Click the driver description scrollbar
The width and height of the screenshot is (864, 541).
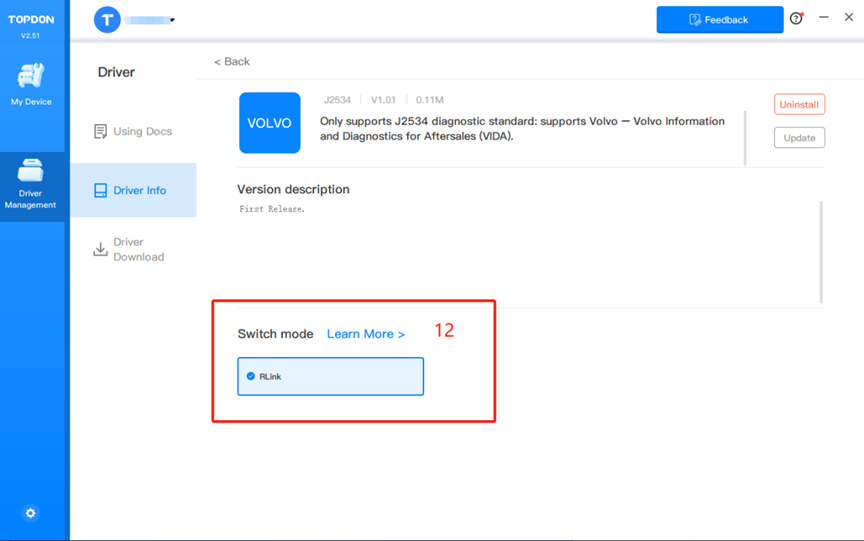(x=745, y=138)
